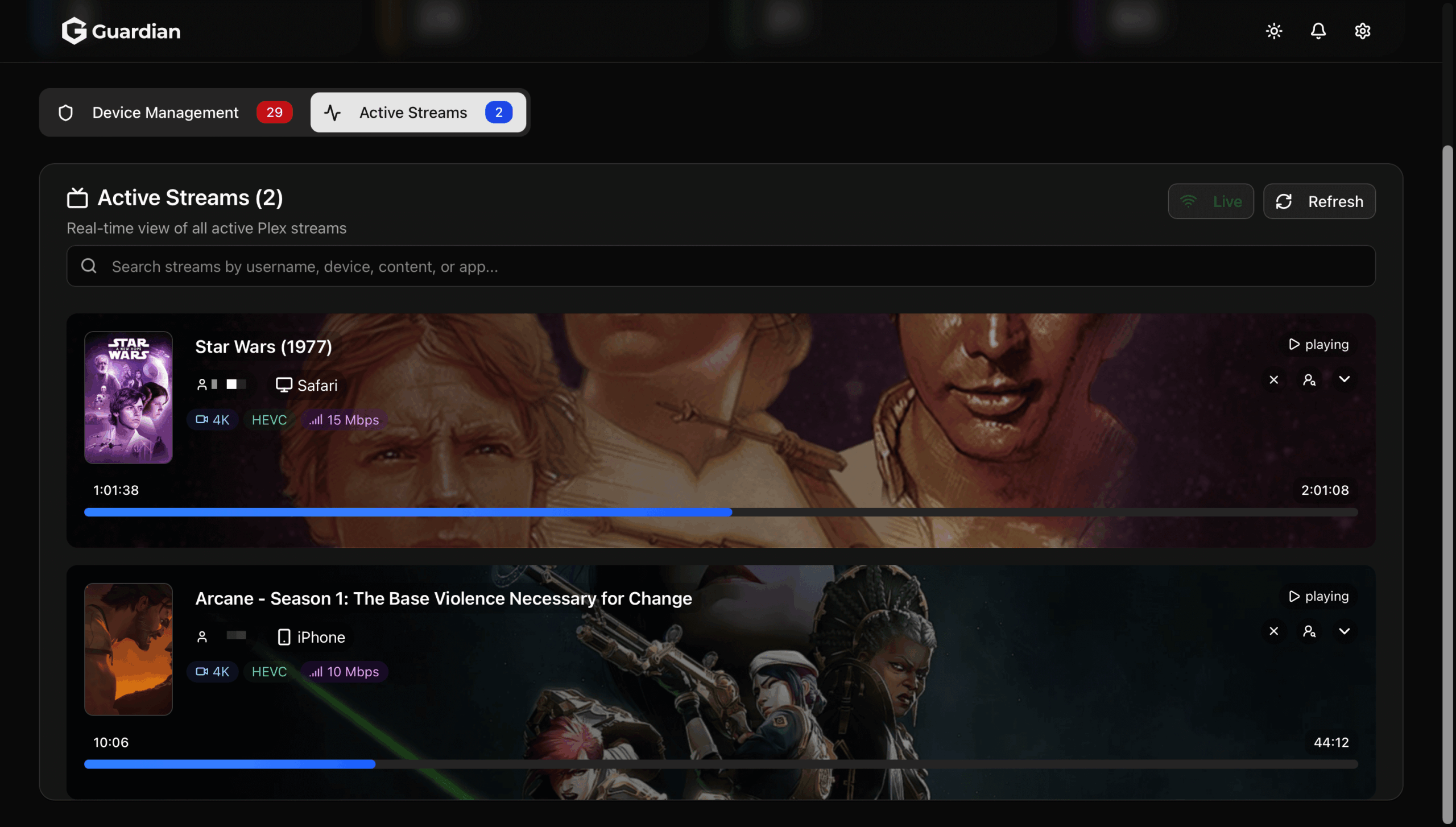
Task: Open the notifications bell
Action: (x=1318, y=31)
